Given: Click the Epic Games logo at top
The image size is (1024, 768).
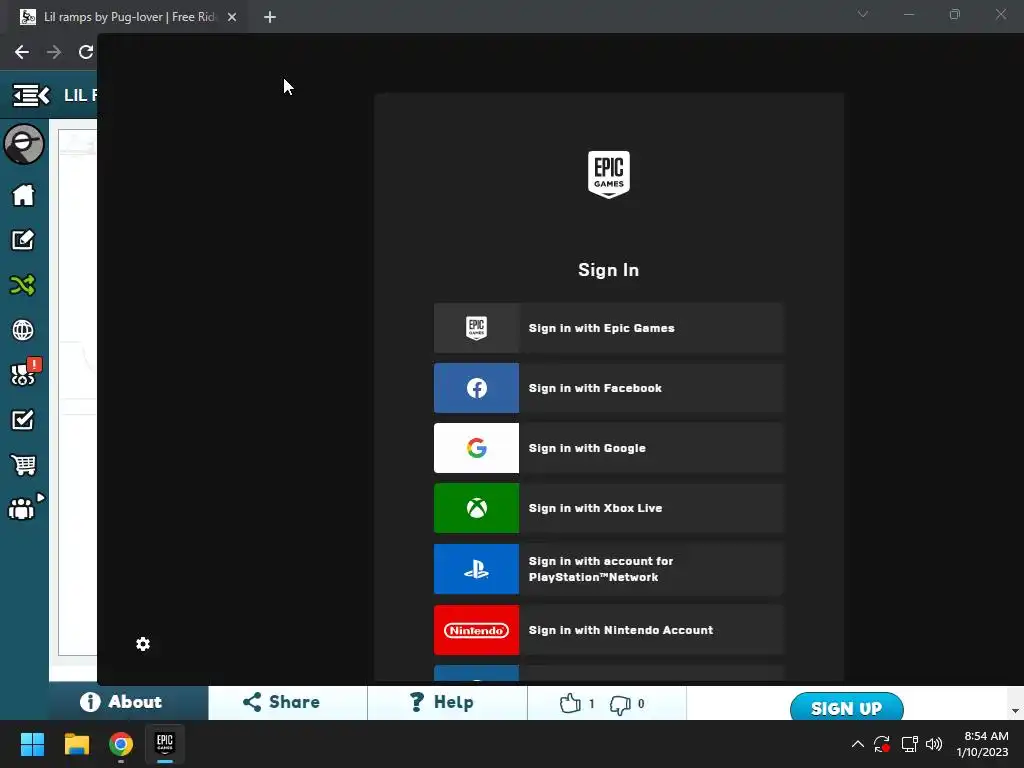Looking at the screenshot, I should pyautogui.click(x=609, y=174).
